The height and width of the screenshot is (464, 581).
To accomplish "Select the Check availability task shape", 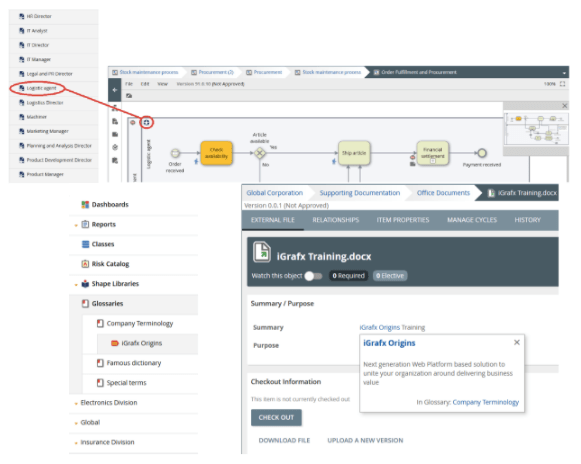I will (216, 153).
